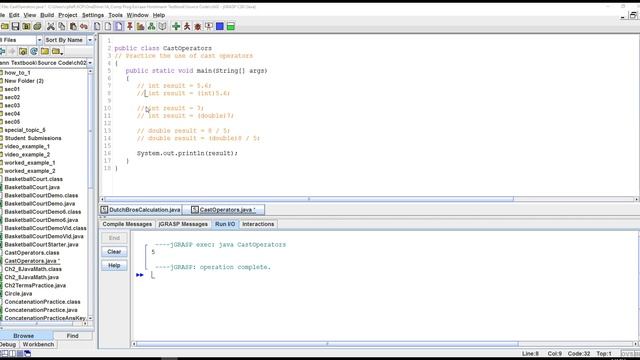Select the Run I/O tab
Image resolution: width=640 pixels, height=360 pixels.
225,224
